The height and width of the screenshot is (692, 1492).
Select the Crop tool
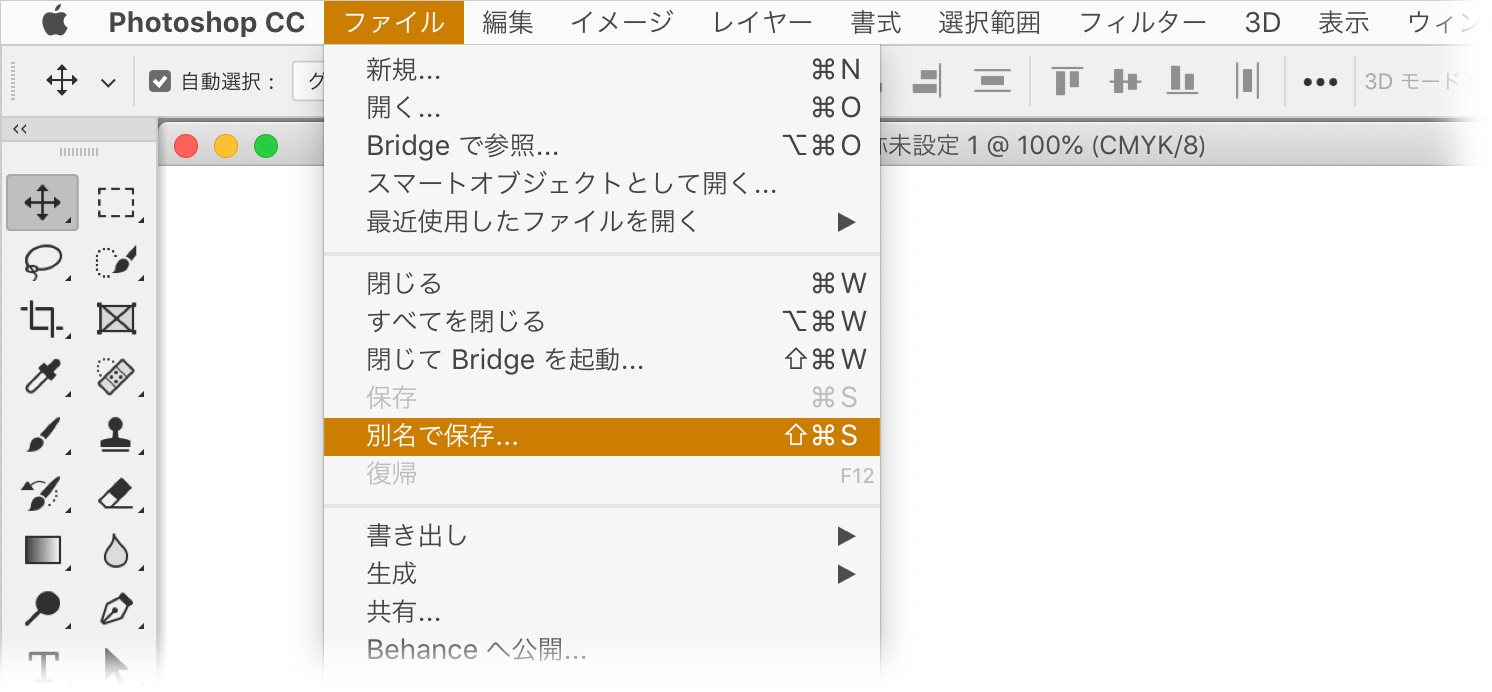click(42, 319)
